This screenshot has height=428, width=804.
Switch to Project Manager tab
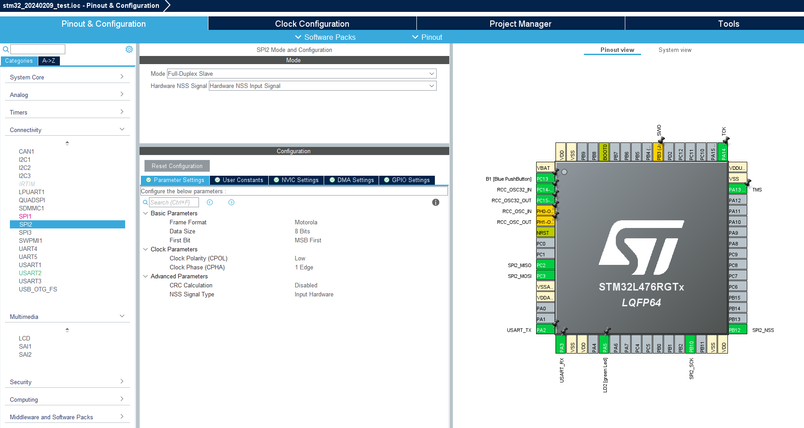(520, 24)
